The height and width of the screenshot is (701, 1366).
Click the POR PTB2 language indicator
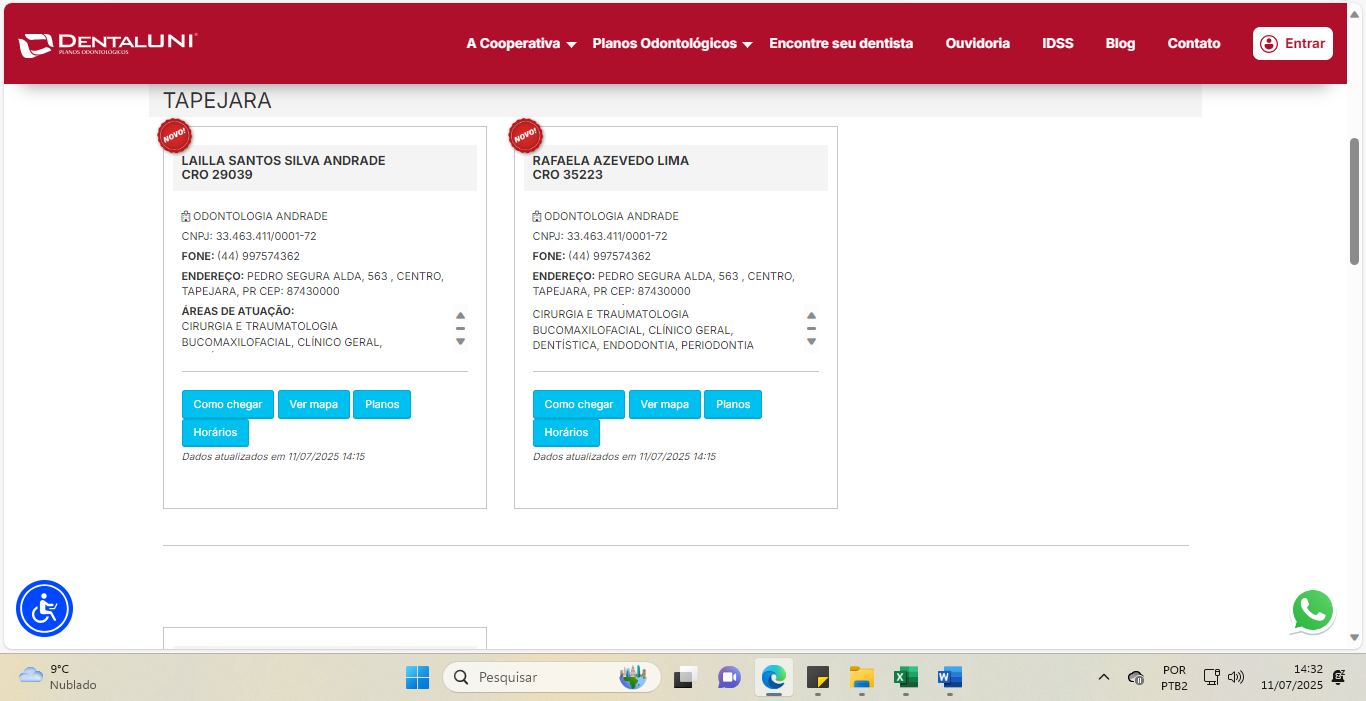point(1174,677)
